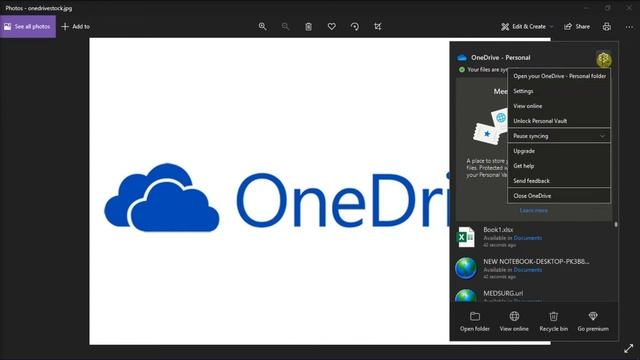Rotate the photo using rotate icon

point(355,27)
